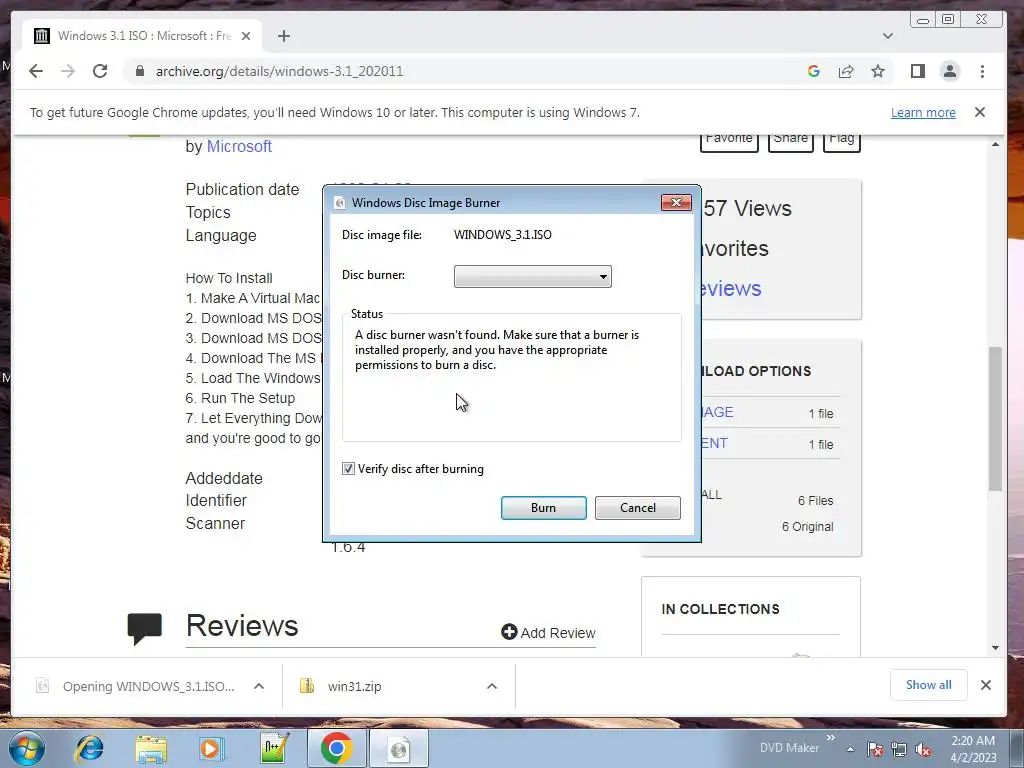
Task: Close the Windows Disc Image Burner dialog
Action: pos(676,202)
